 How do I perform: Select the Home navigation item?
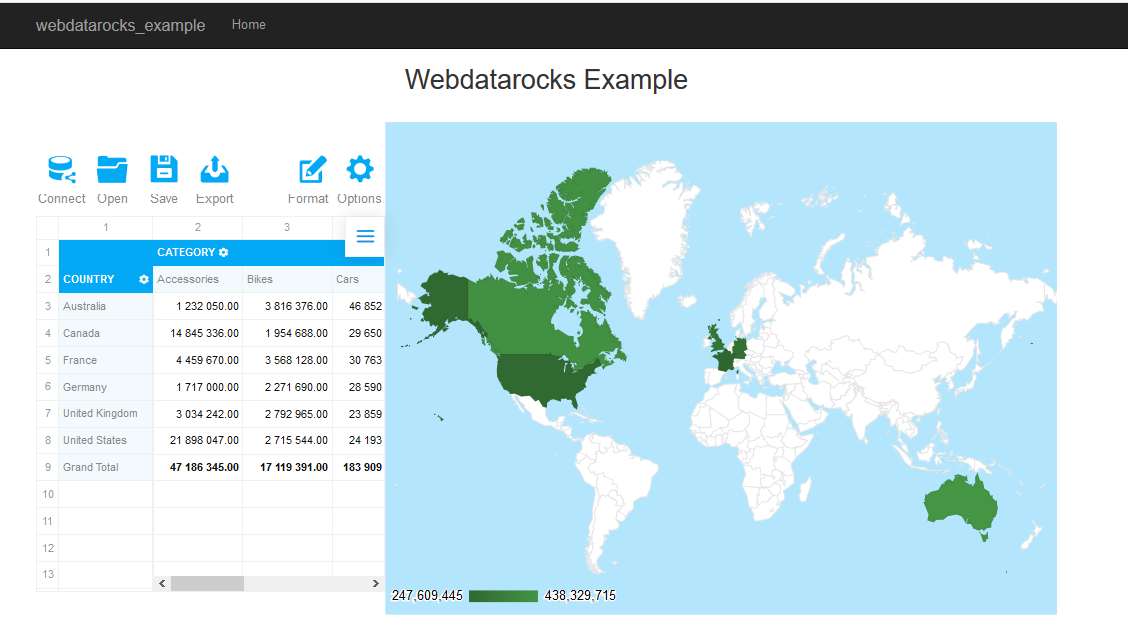click(248, 25)
